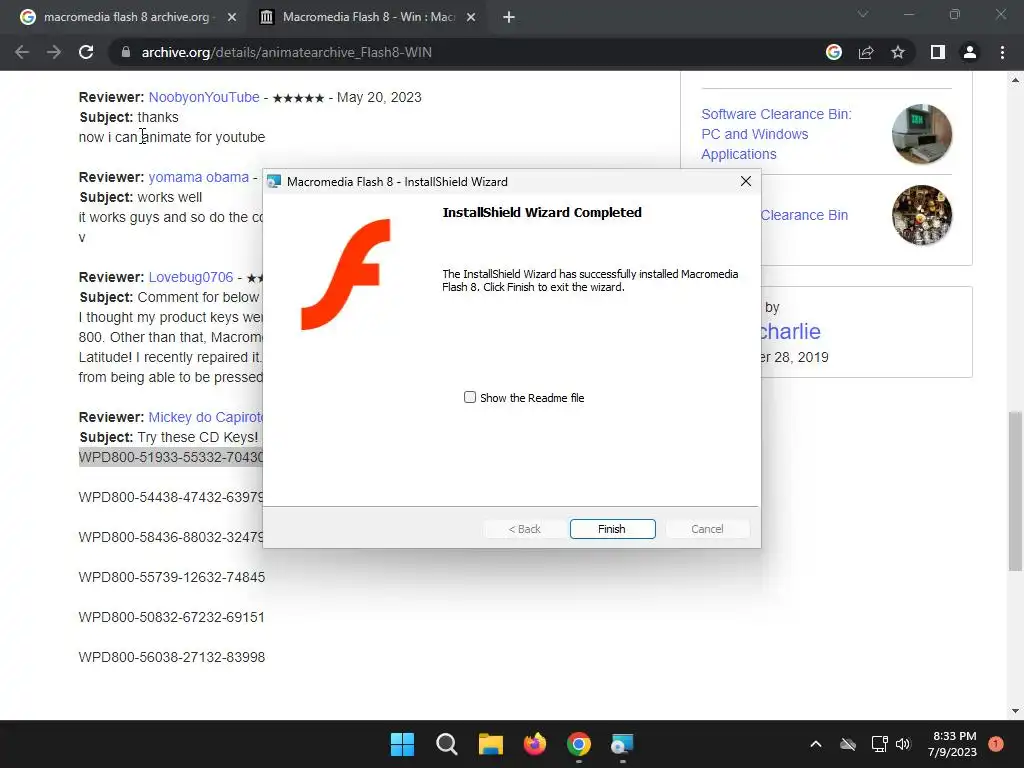This screenshot has height=768, width=1024.
Task: Open the notification badge in the taskbar
Action: pyautogui.click(x=996, y=744)
